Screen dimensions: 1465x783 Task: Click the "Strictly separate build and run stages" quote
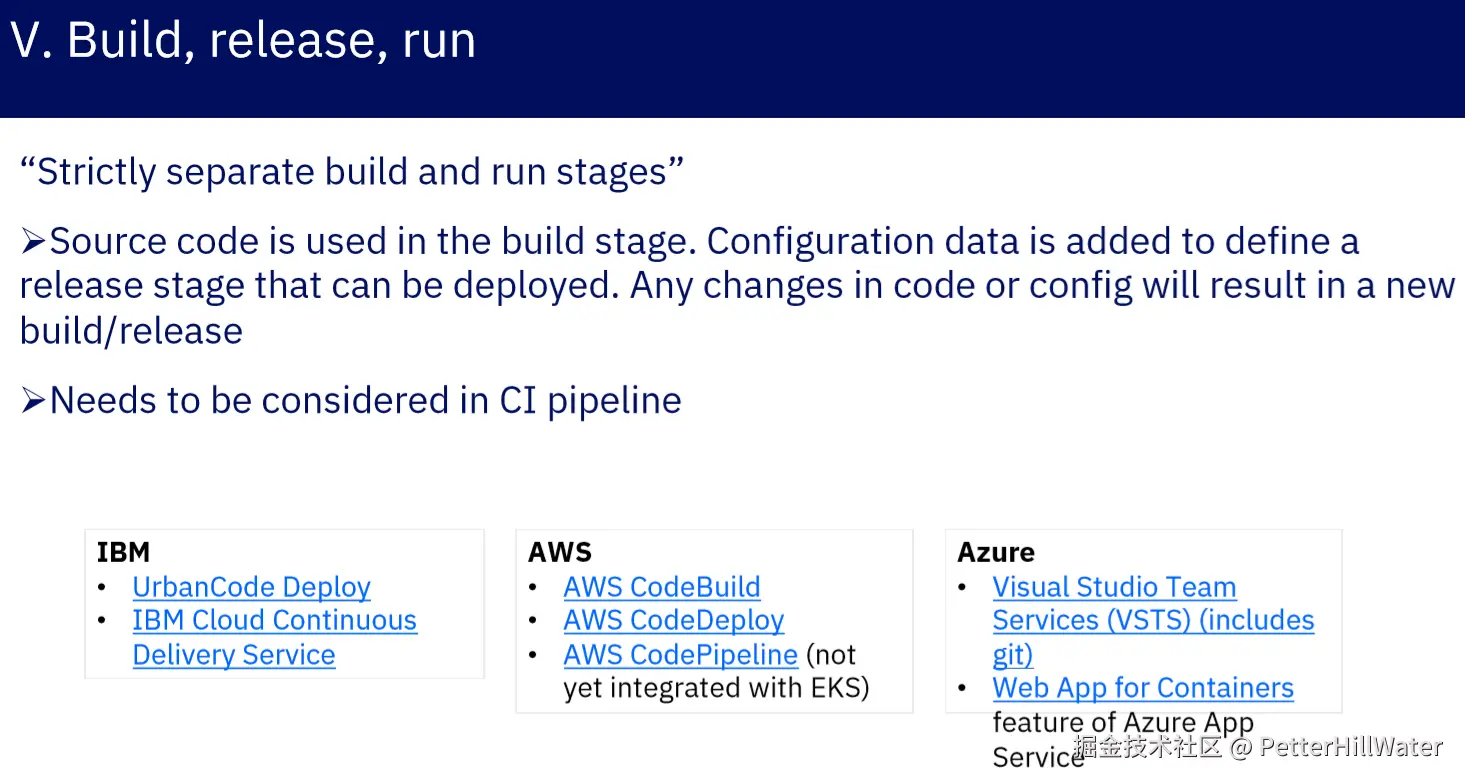pos(352,172)
